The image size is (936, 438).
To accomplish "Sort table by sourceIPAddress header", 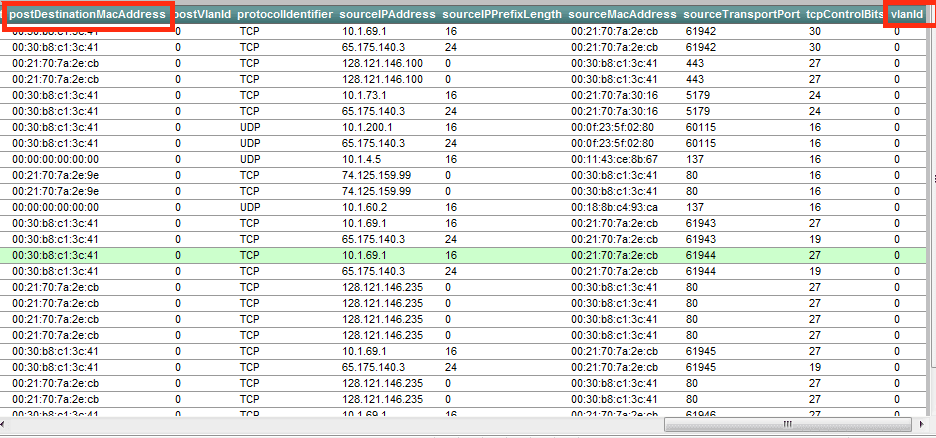I will pos(388,14).
